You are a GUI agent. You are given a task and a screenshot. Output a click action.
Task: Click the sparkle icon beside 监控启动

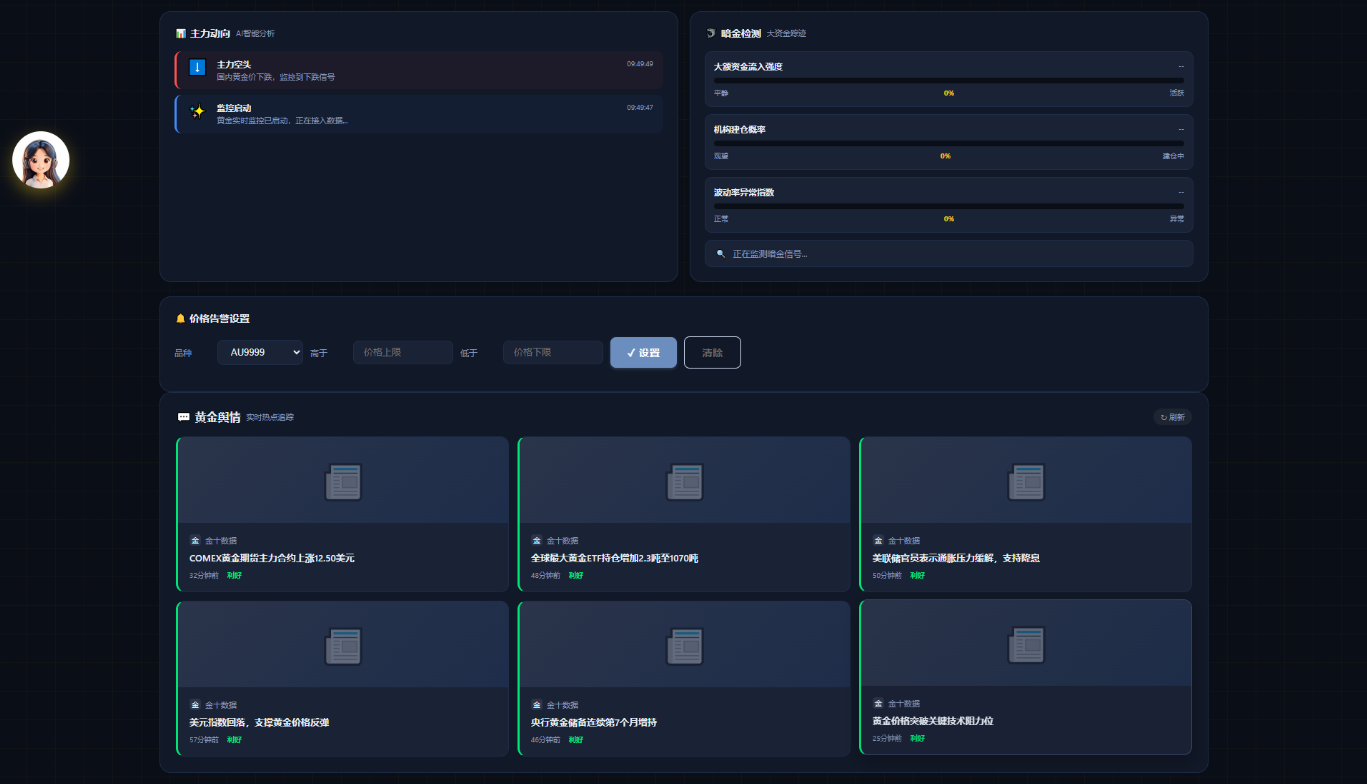point(197,112)
